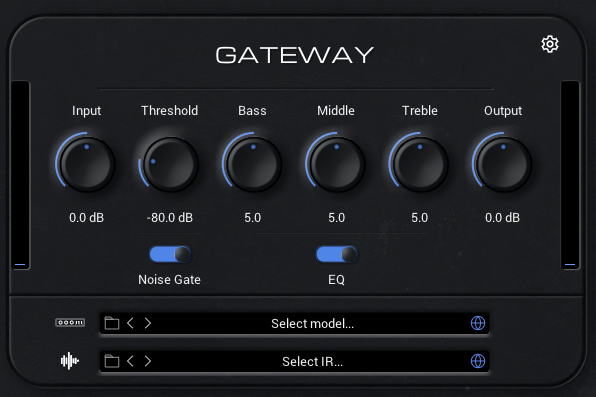The image size is (596, 397).
Task: Open the IR folder browser icon
Action: coord(112,361)
